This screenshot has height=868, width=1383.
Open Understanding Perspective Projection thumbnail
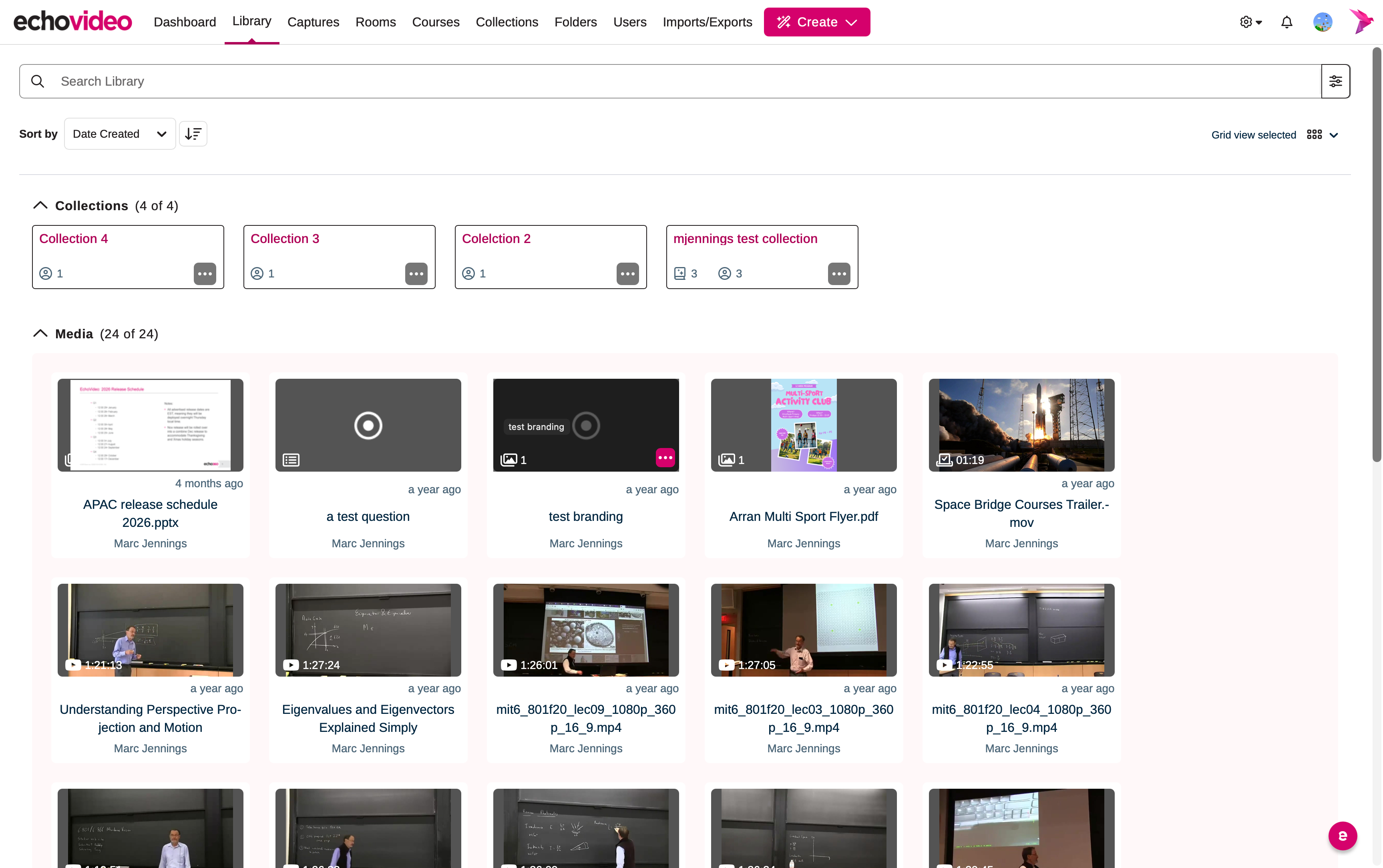coord(151,630)
